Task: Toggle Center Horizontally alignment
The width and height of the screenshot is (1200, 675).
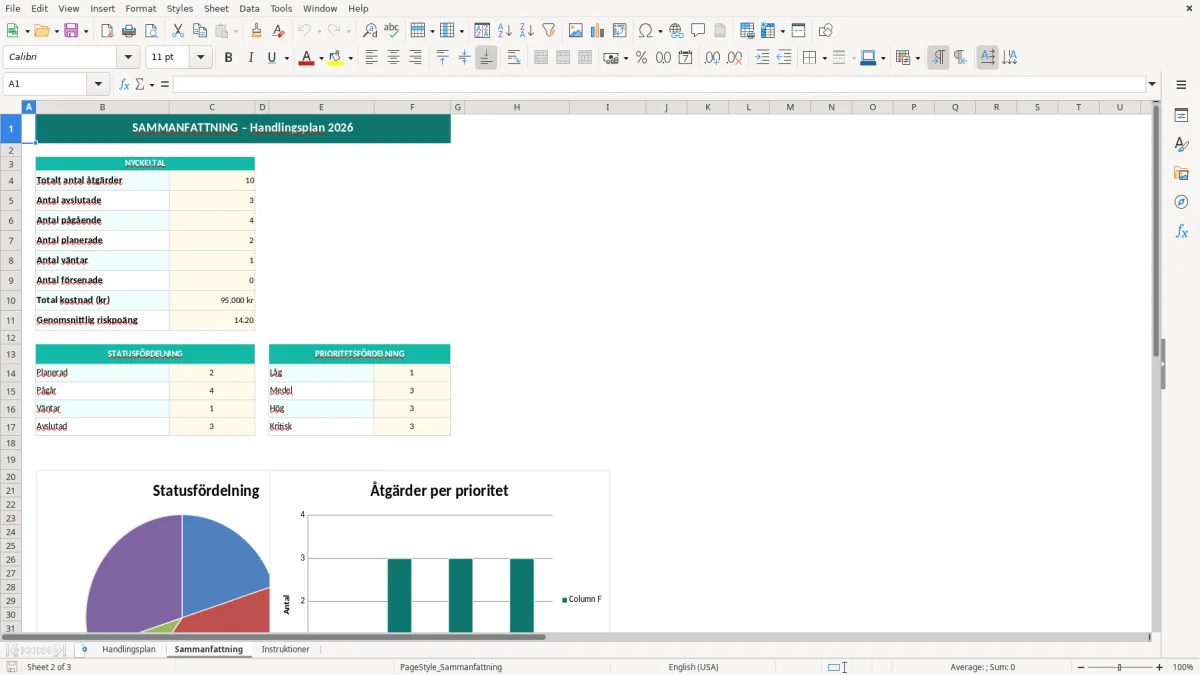Action: point(394,58)
